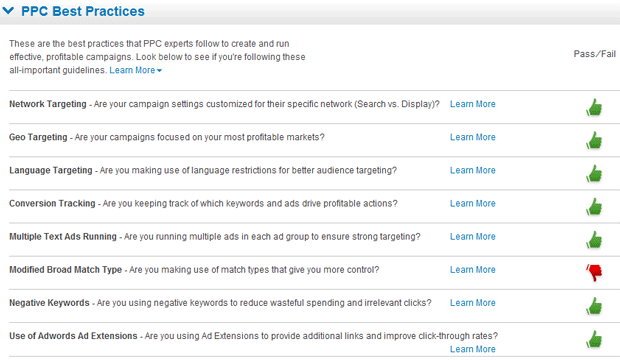Open Learn More for Negative Keywords
Screen dimensions: 620x360
[x=473, y=303]
